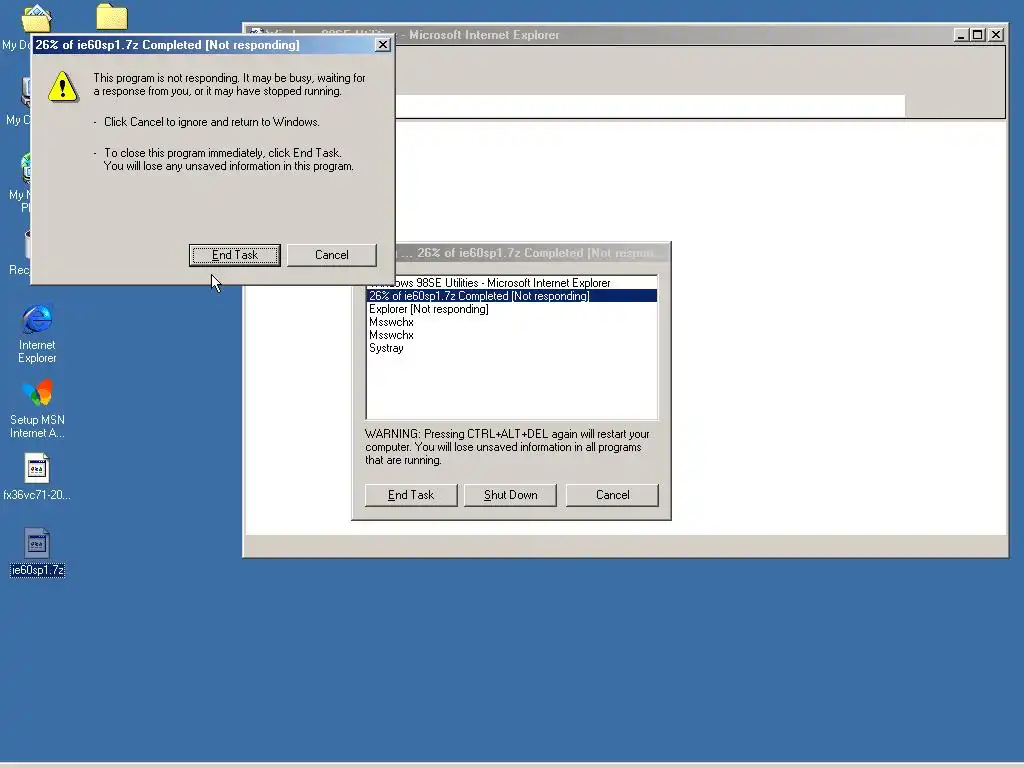Image resolution: width=1024 pixels, height=768 pixels.
Task: Select the first Msswchx task entry
Action: (x=512, y=322)
